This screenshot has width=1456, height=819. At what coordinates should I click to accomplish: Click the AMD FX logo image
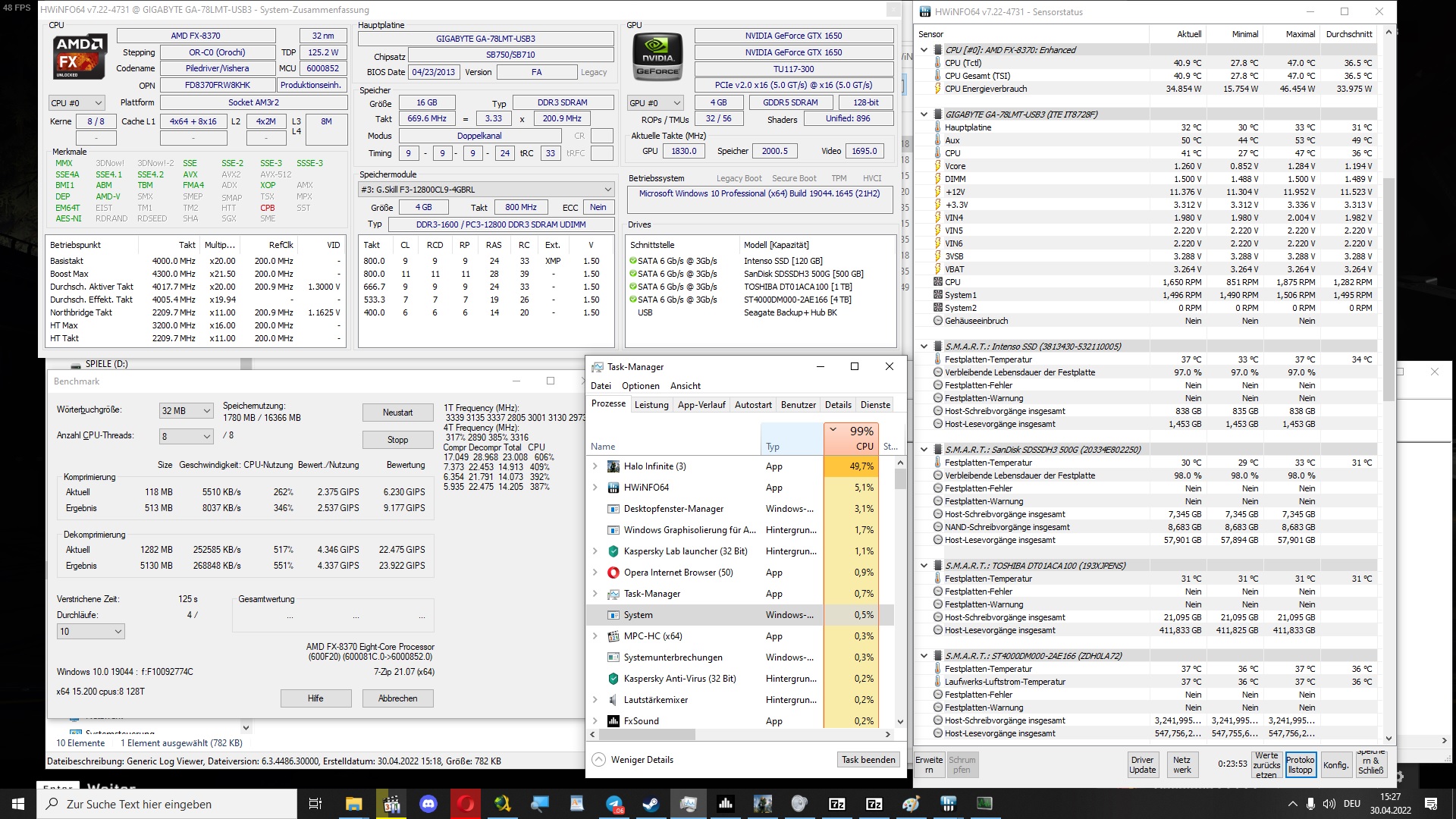(80, 56)
